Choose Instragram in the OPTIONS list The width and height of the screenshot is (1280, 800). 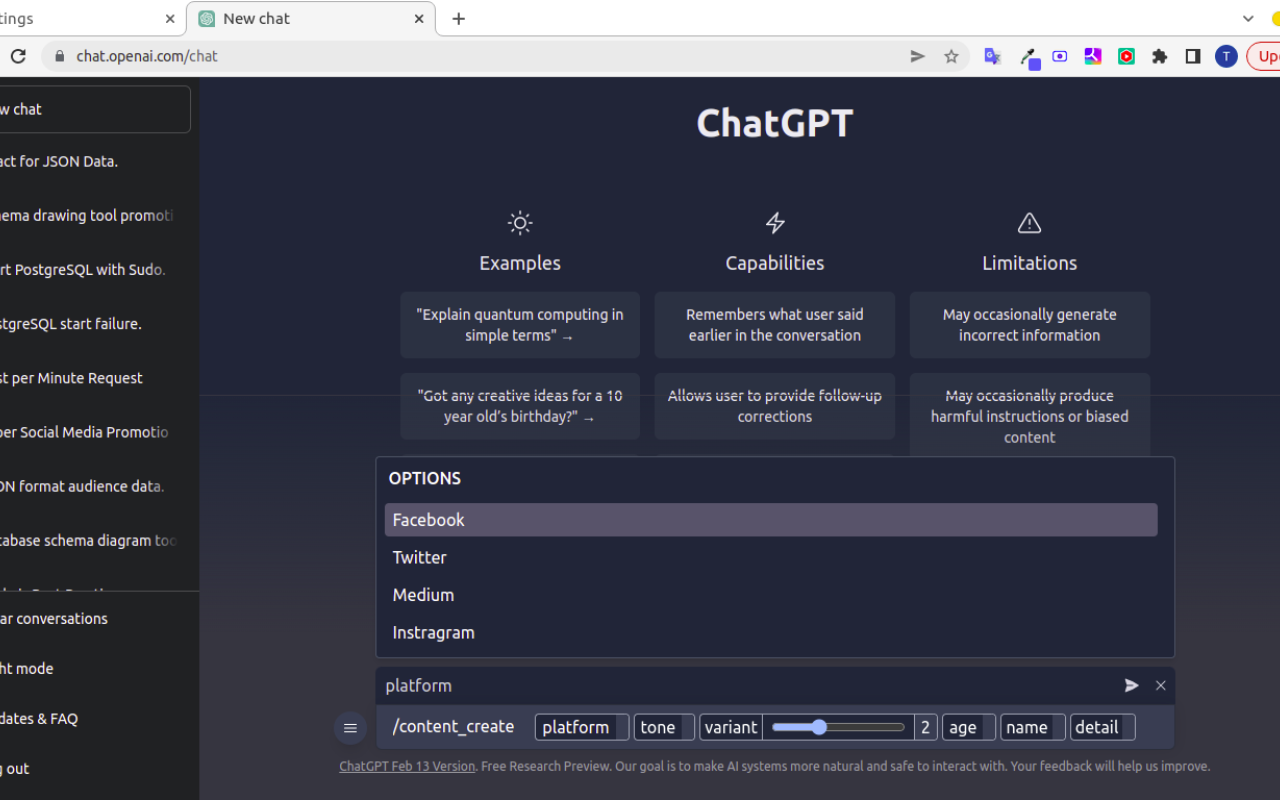click(x=771, y=632)
